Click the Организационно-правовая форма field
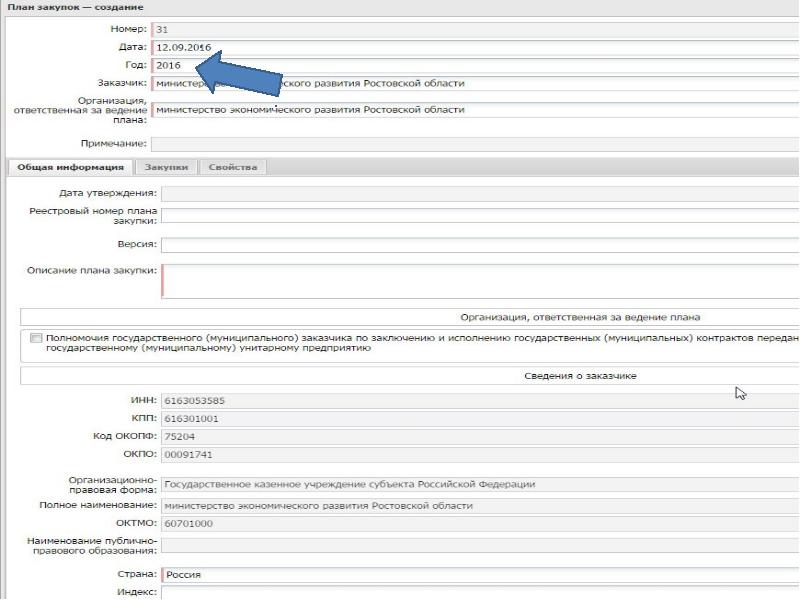The height and width of the screenshot is (600, 800). tap(481, 485)
